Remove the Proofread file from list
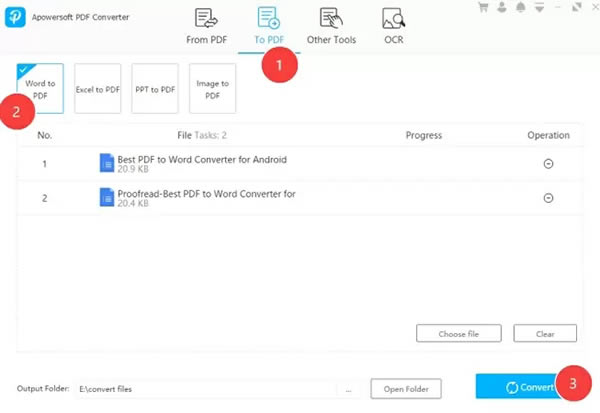The height and width of the screenshot is (413, 600). click(x=548, y=198)
